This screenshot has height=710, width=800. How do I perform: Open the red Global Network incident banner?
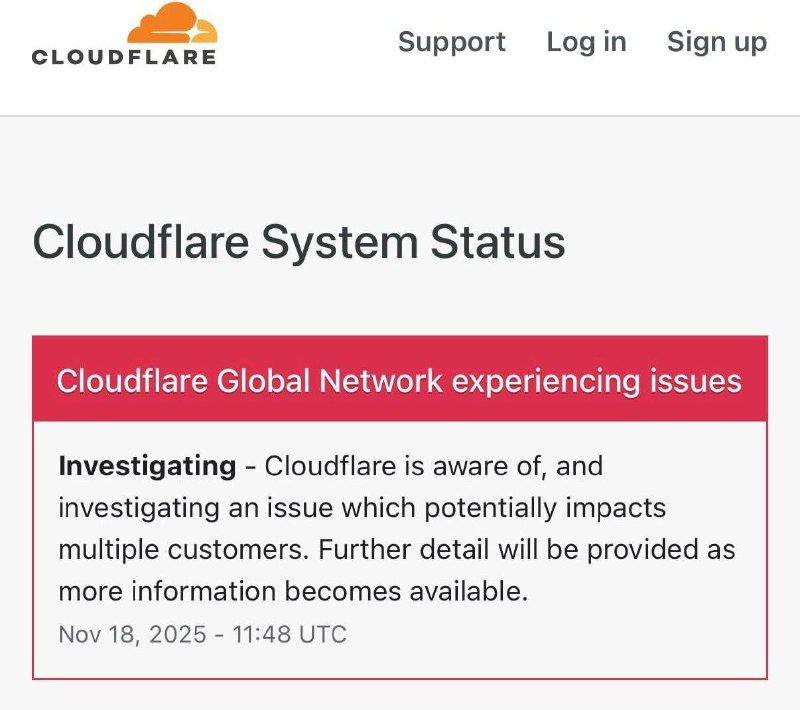click(x=399, y=381)
